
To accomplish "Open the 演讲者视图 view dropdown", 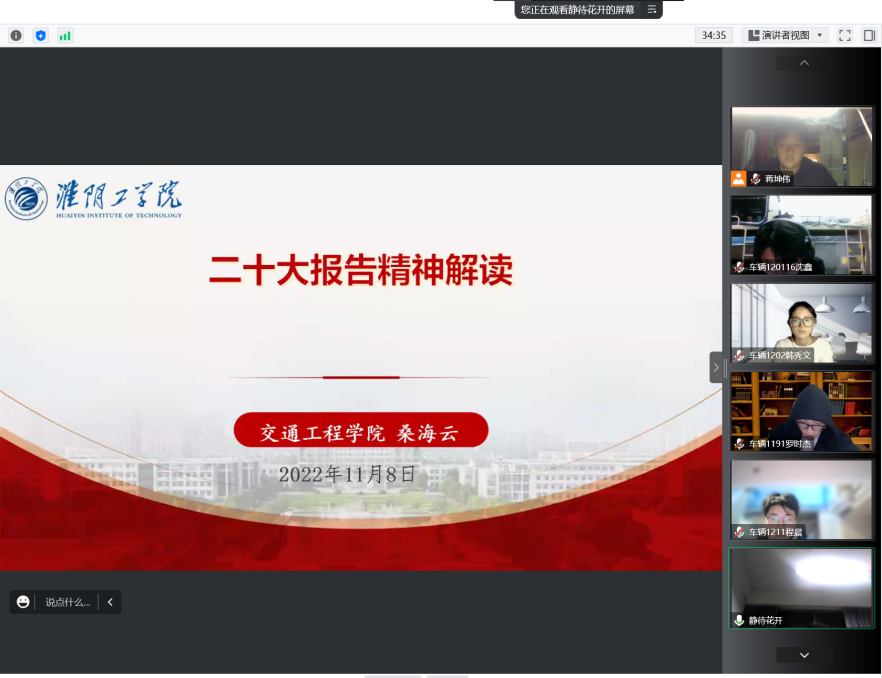I will click(786, 35).
